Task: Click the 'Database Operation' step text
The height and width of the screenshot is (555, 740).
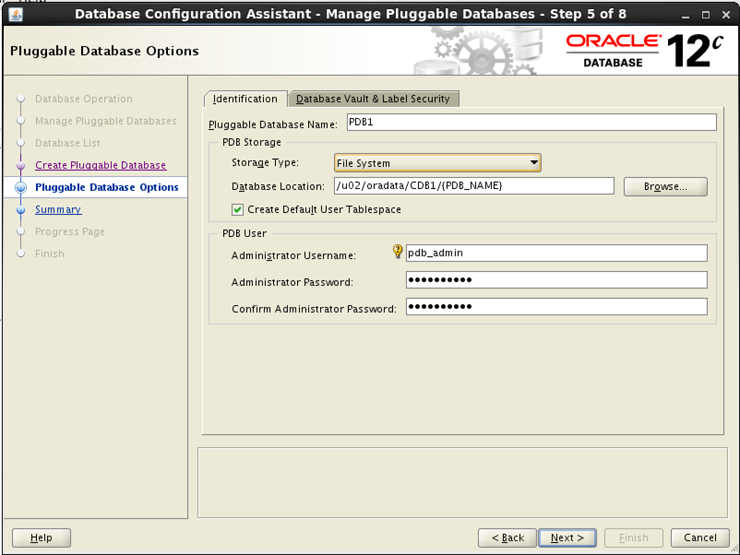Action: pos(84,99)
